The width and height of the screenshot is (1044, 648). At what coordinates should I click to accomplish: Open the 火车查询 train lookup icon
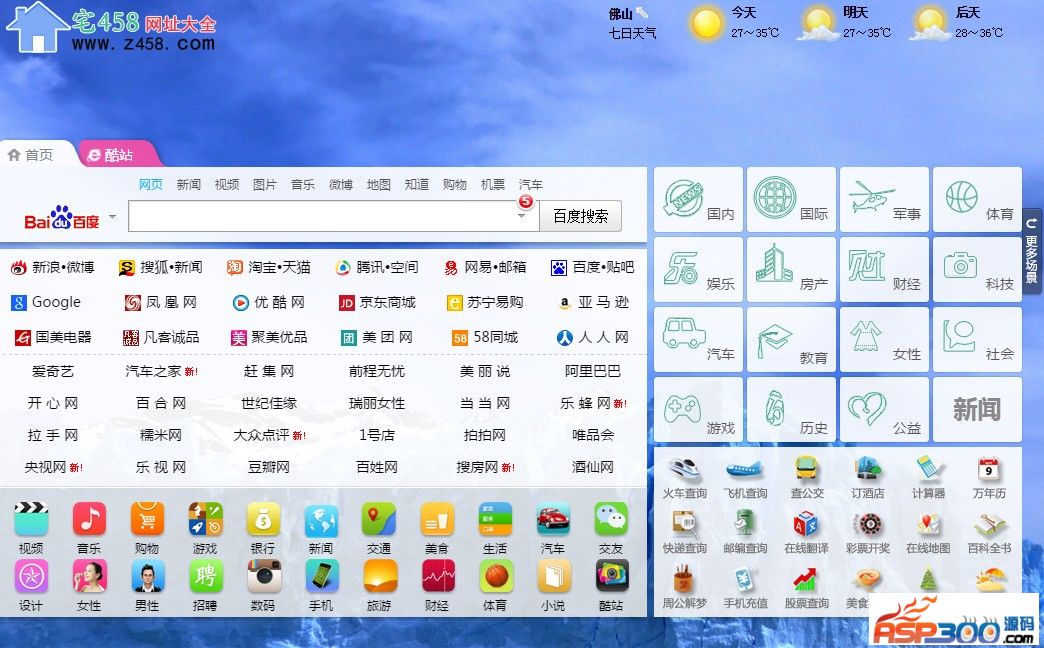pyautogui.click(x=684, y=471)
